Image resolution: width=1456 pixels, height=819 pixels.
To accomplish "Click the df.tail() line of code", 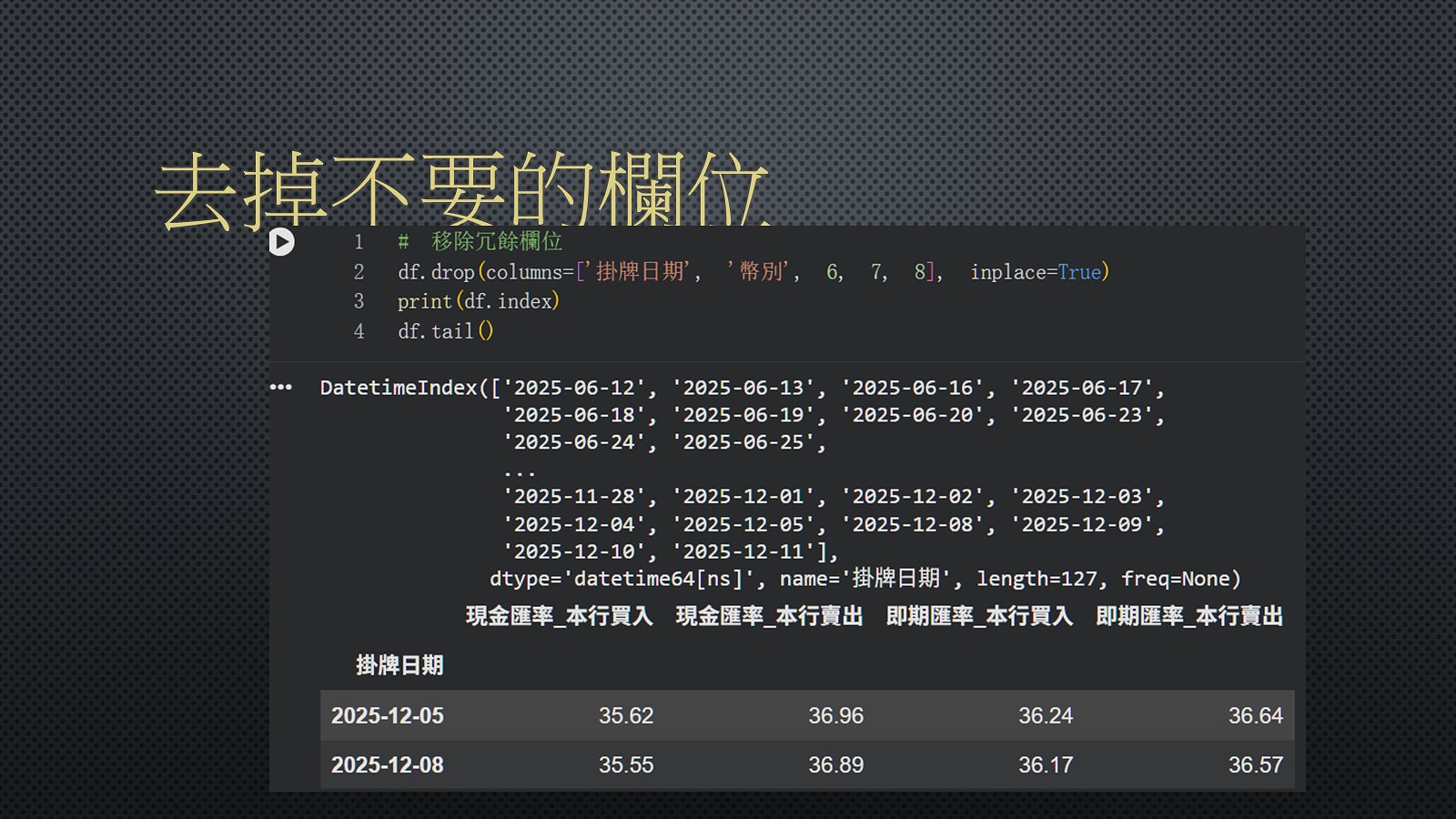I will click(x=445, y=331).
